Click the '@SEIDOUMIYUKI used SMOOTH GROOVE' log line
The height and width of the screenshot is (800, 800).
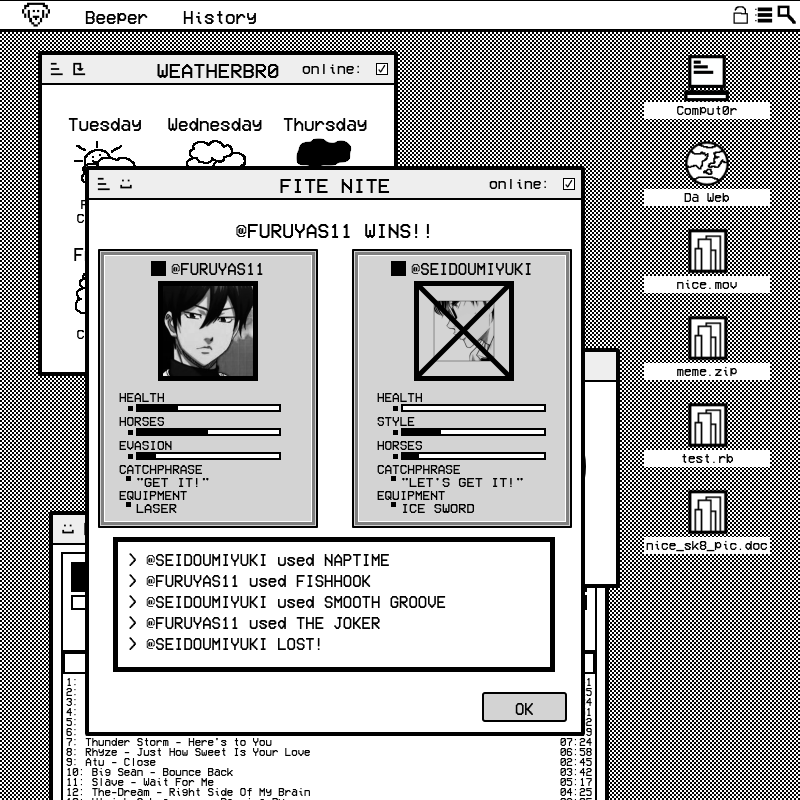coord(287,602)
